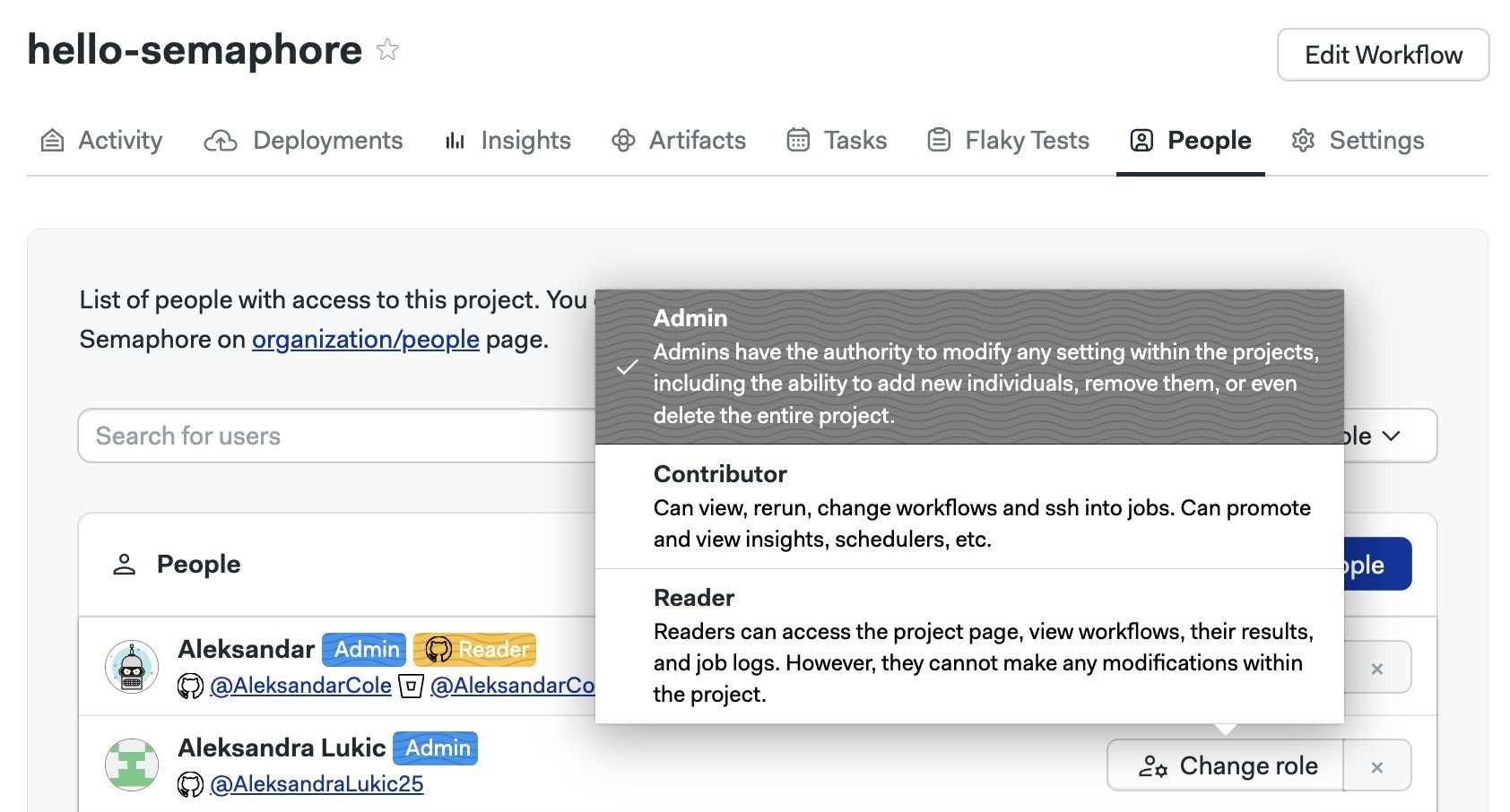The width and height of the screenshot is (1510, 812).
Task: Click Aleksandar's yellow Reader badge
Action: pos(475,650)
